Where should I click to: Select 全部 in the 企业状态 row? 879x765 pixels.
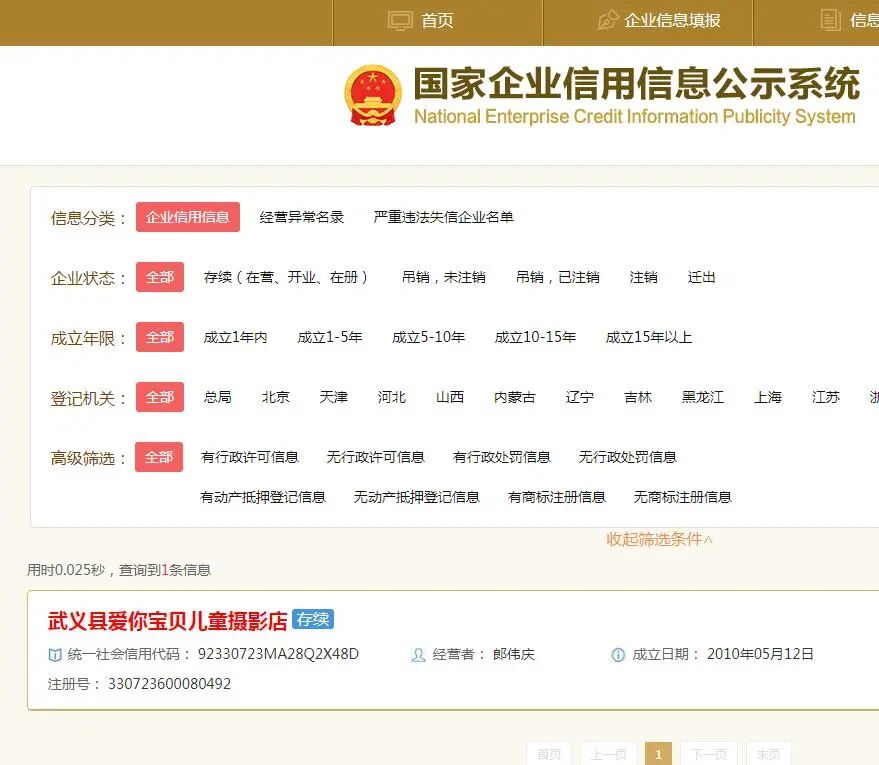(x=160, y=277)
